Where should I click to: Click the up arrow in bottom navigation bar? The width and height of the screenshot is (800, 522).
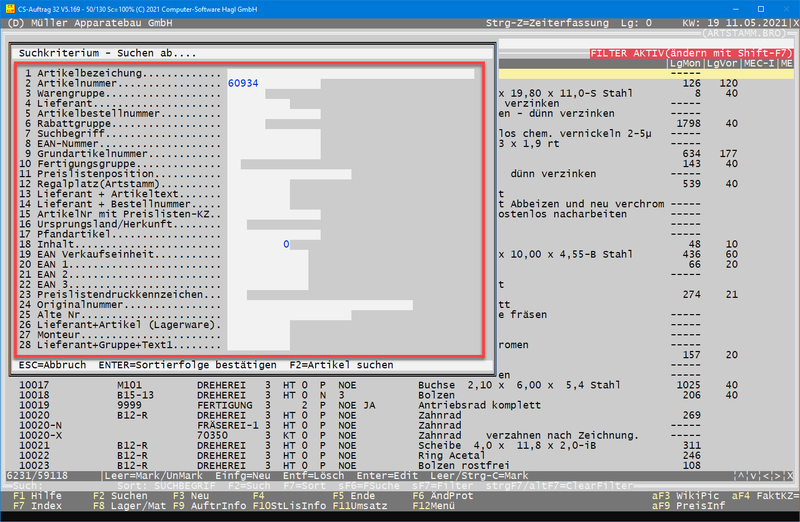point(742,475)
